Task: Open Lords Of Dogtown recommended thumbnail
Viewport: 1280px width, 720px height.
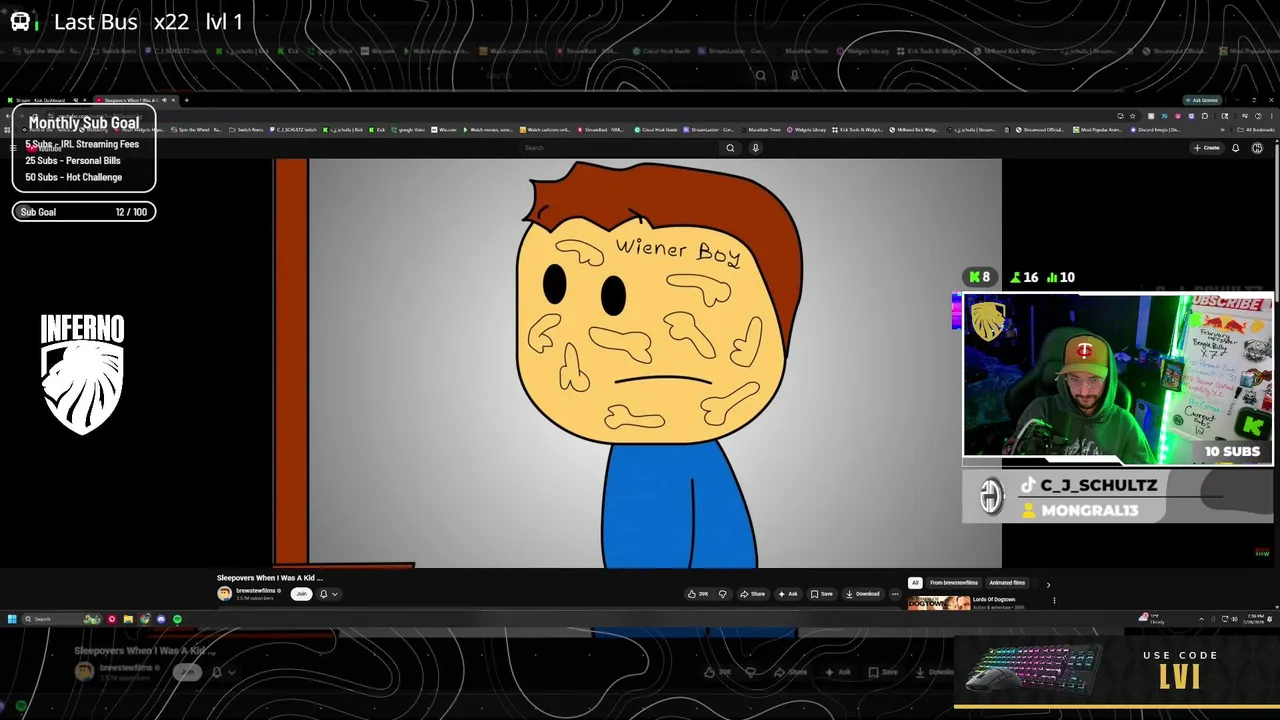Action: [938, 603]
